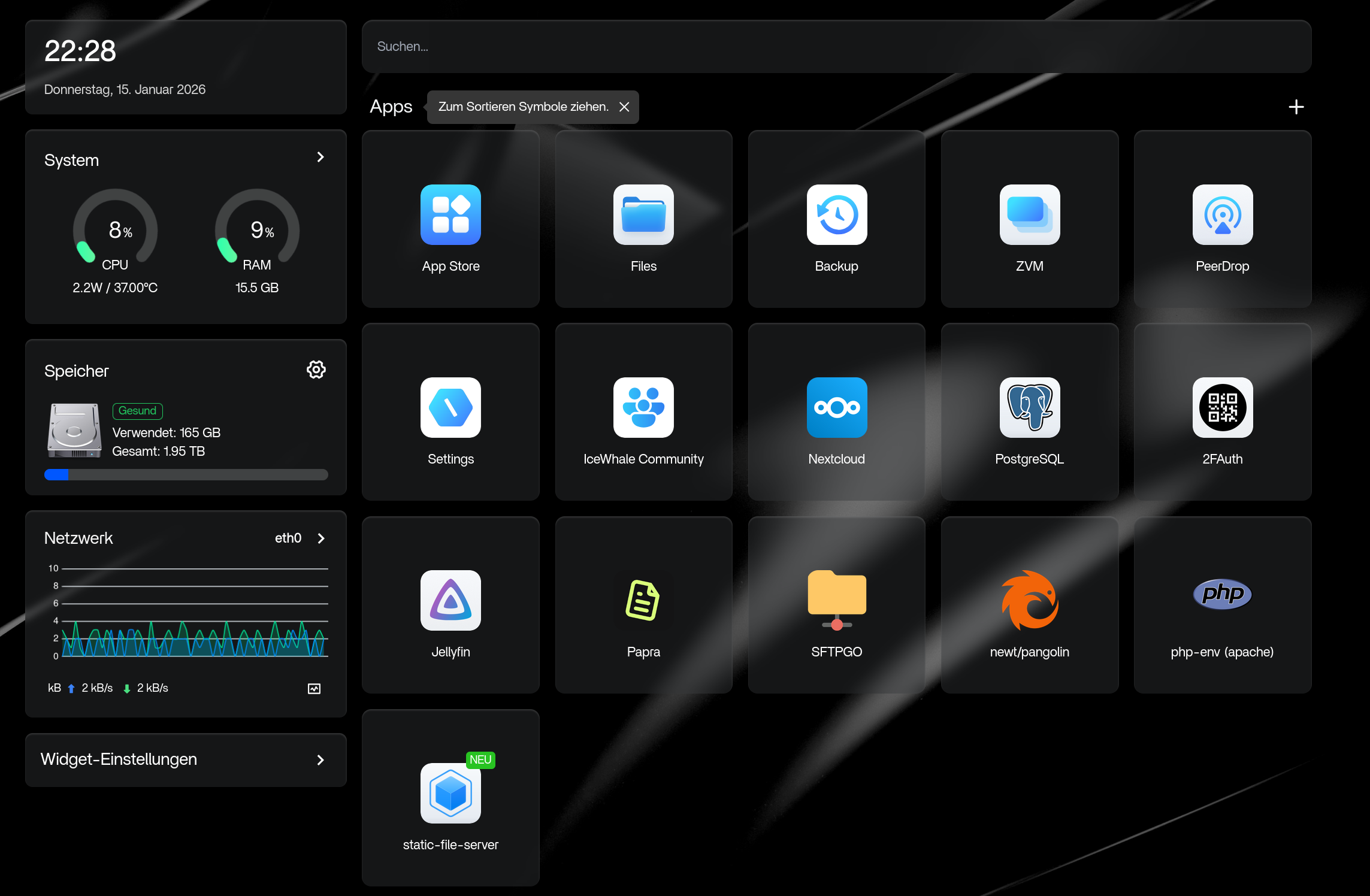The height and width of the screenshot is (896, 1370).
Task: Open storage settings gear in Speicher
Action: pos(316,370)
